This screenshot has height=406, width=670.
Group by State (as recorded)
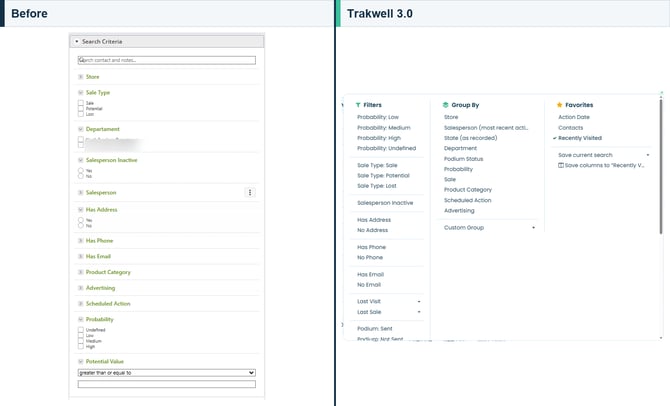470,138
